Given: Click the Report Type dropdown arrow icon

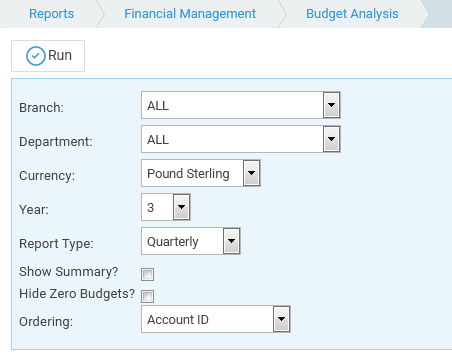Looking at the screenshot, I should coord(231,241).
